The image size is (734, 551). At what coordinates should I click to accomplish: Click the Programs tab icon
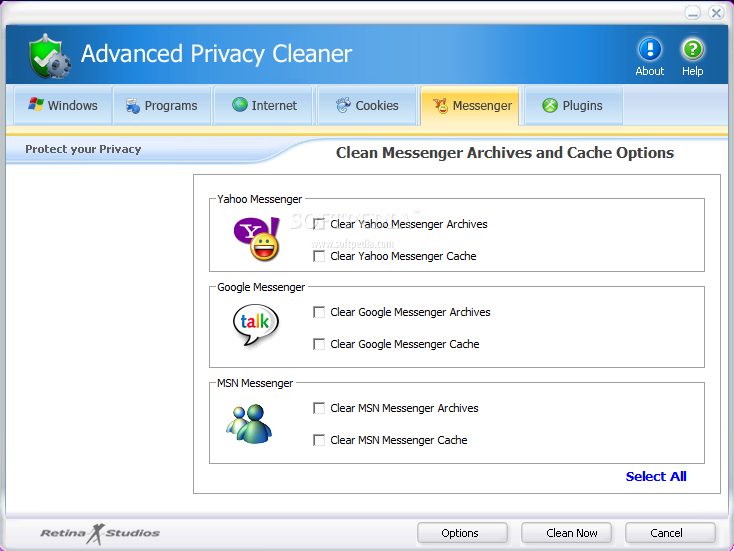click(132, 106)
